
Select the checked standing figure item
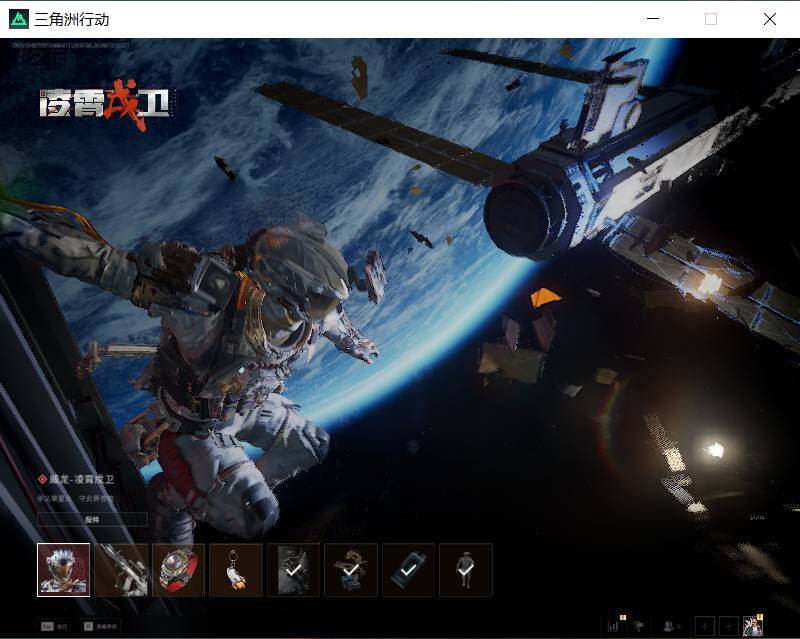pos(466,570)
